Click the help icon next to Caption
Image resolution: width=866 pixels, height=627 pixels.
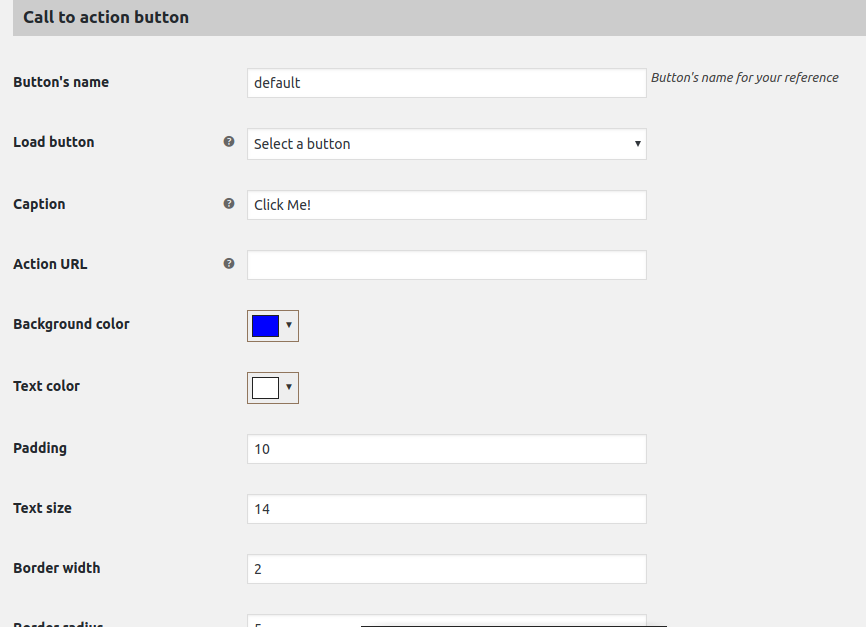coord(229,204)
